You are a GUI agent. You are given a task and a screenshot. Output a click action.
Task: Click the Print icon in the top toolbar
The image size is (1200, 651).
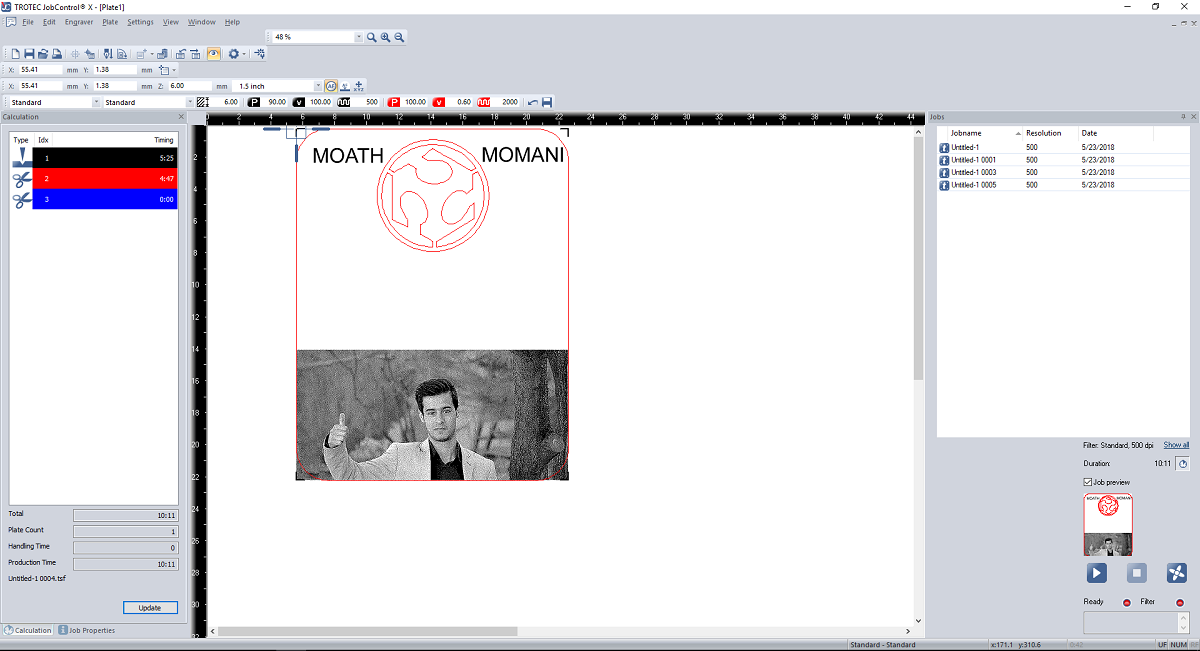click(57, 54)
